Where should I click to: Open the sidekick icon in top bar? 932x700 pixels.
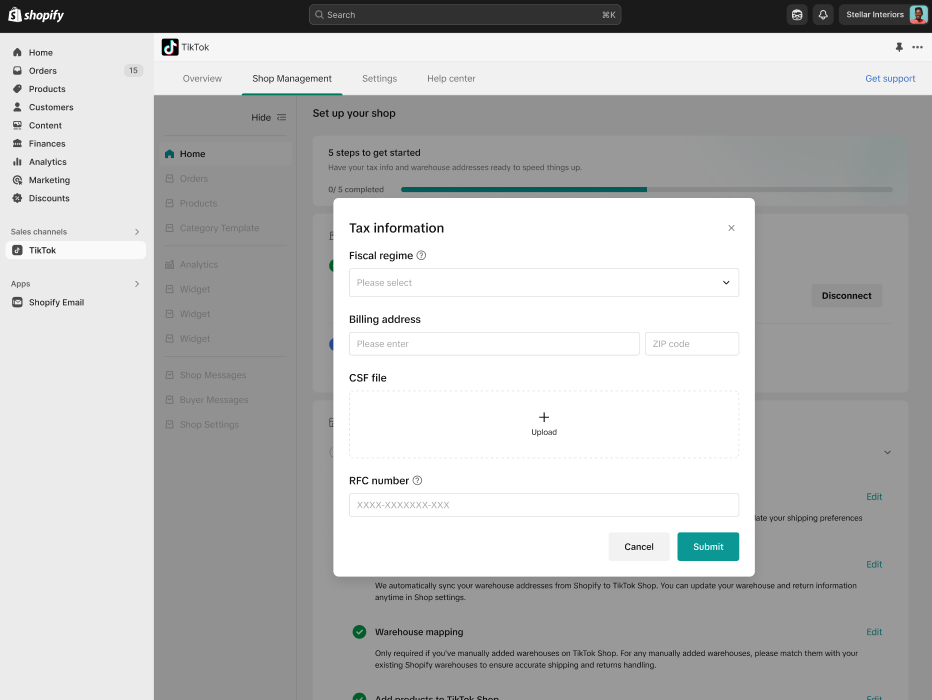pos(797,15)
